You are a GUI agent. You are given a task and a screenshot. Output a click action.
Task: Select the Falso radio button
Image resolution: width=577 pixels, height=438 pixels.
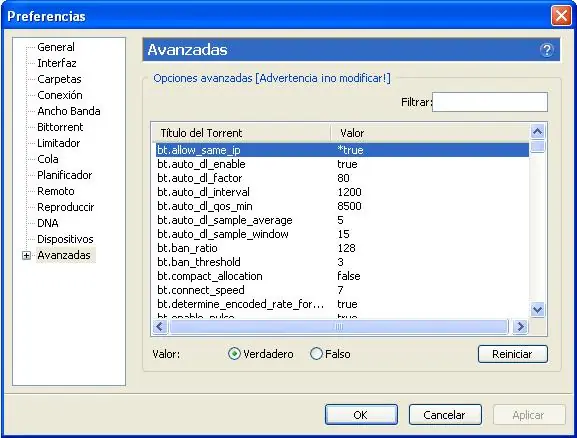coord(316,354)
